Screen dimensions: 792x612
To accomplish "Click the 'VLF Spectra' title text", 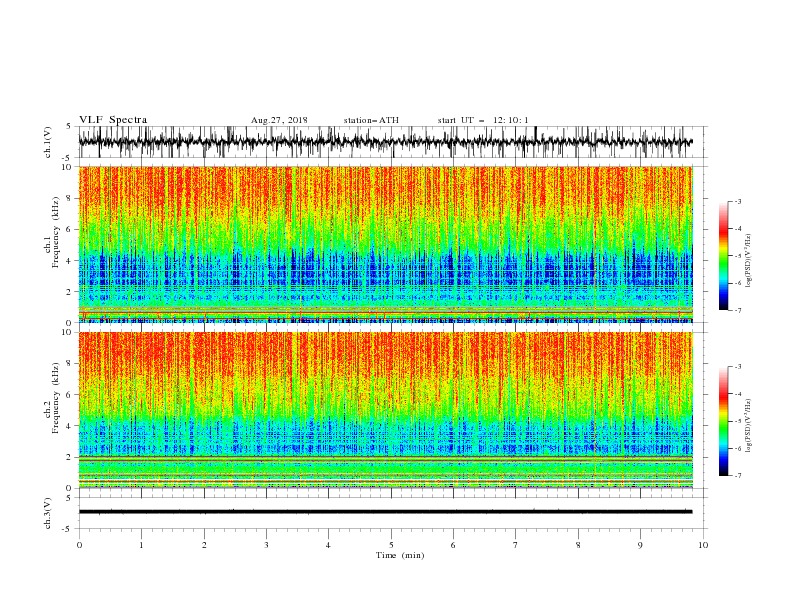I will coord(113,120).
